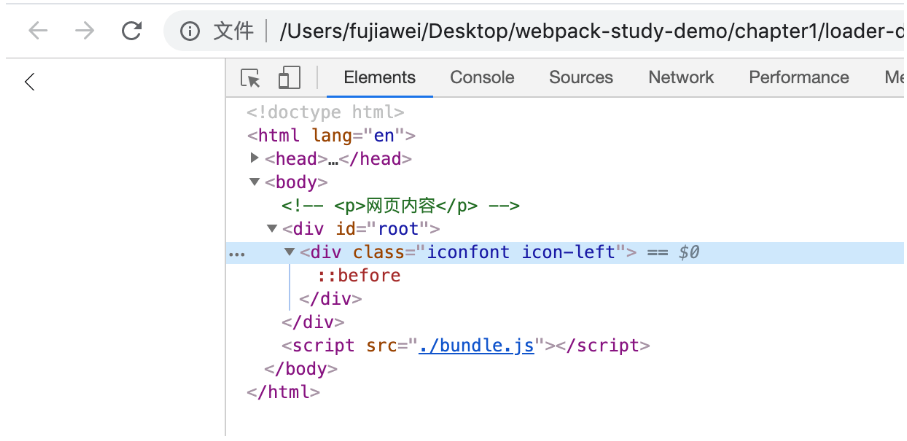The image size is (907, 441).
Task: Toggle the device toolbar icon
Action: coord(289,78)
